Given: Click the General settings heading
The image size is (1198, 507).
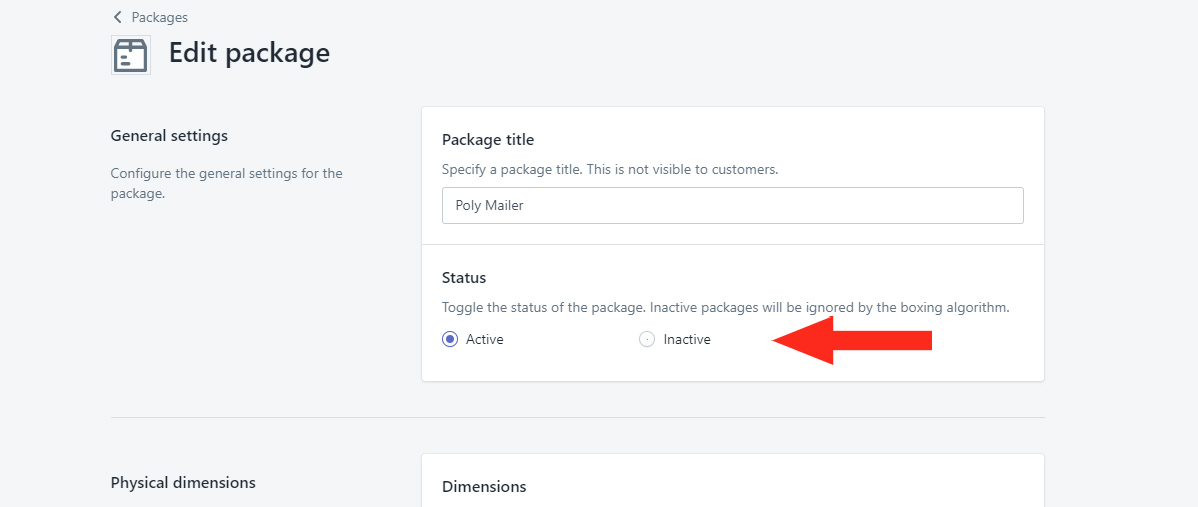Looking at the screenshot, I should point(169,136).
